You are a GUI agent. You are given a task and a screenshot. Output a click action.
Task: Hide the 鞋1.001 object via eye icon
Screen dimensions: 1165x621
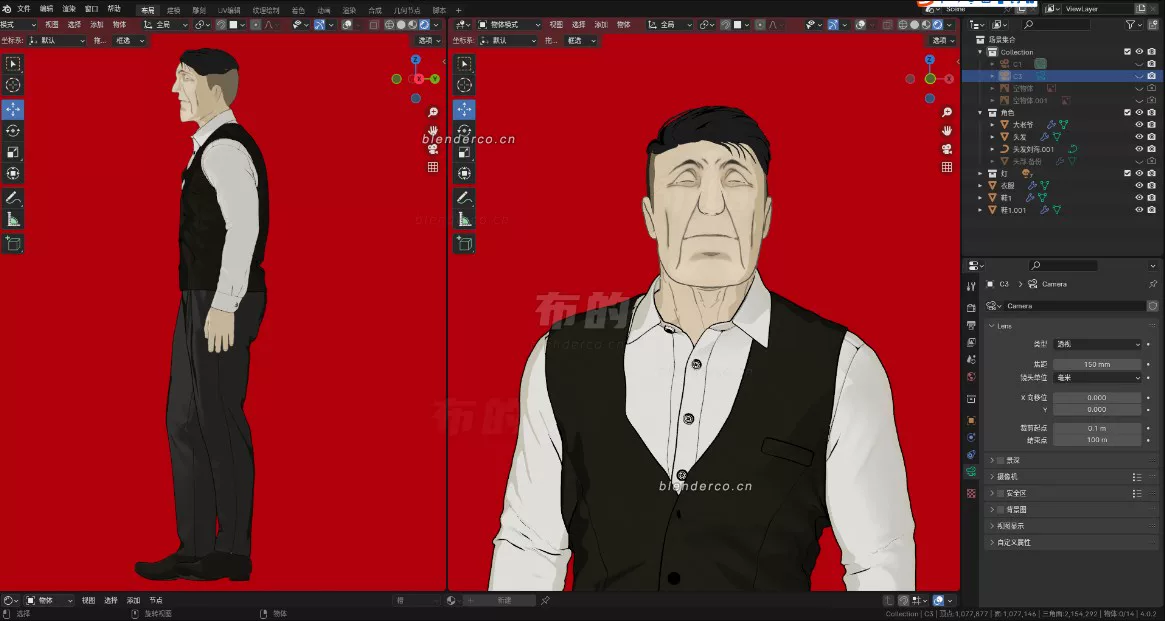click(1139, 210)
